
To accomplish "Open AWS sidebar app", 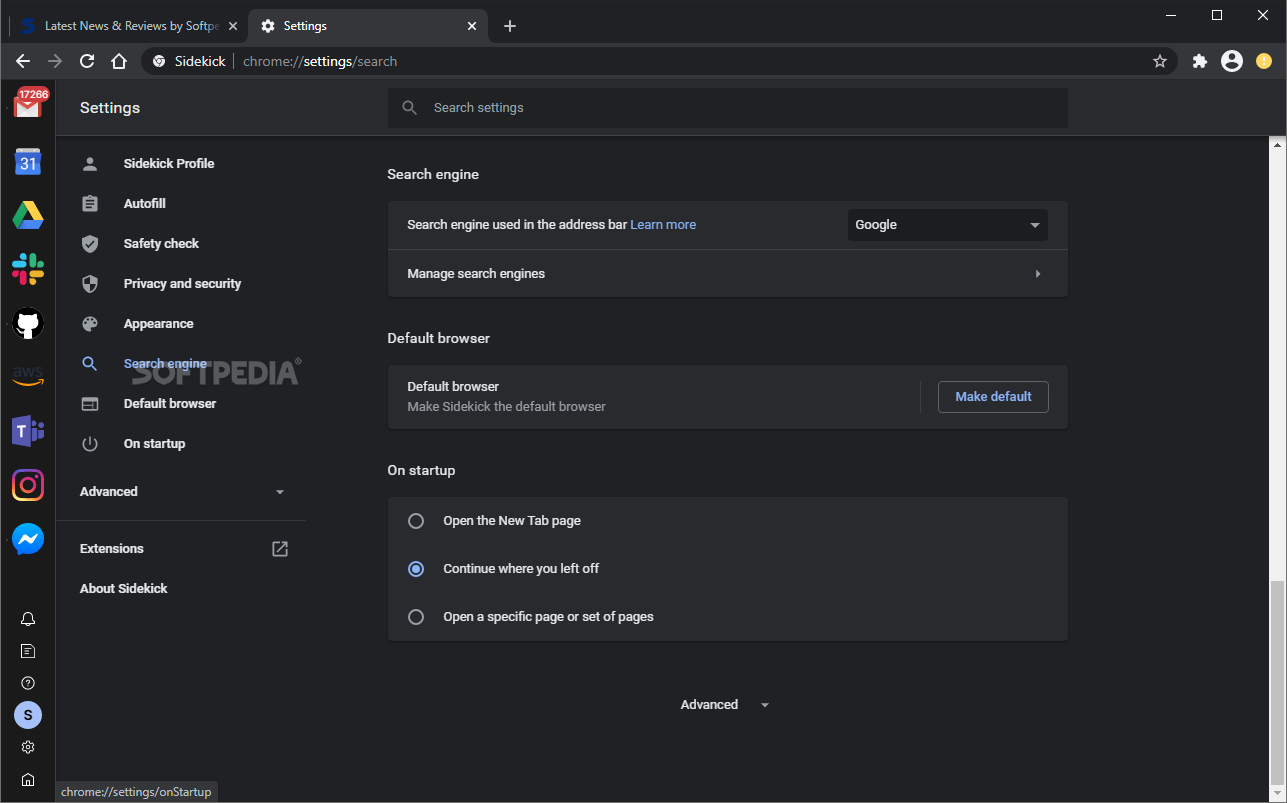I will (28, 377).
